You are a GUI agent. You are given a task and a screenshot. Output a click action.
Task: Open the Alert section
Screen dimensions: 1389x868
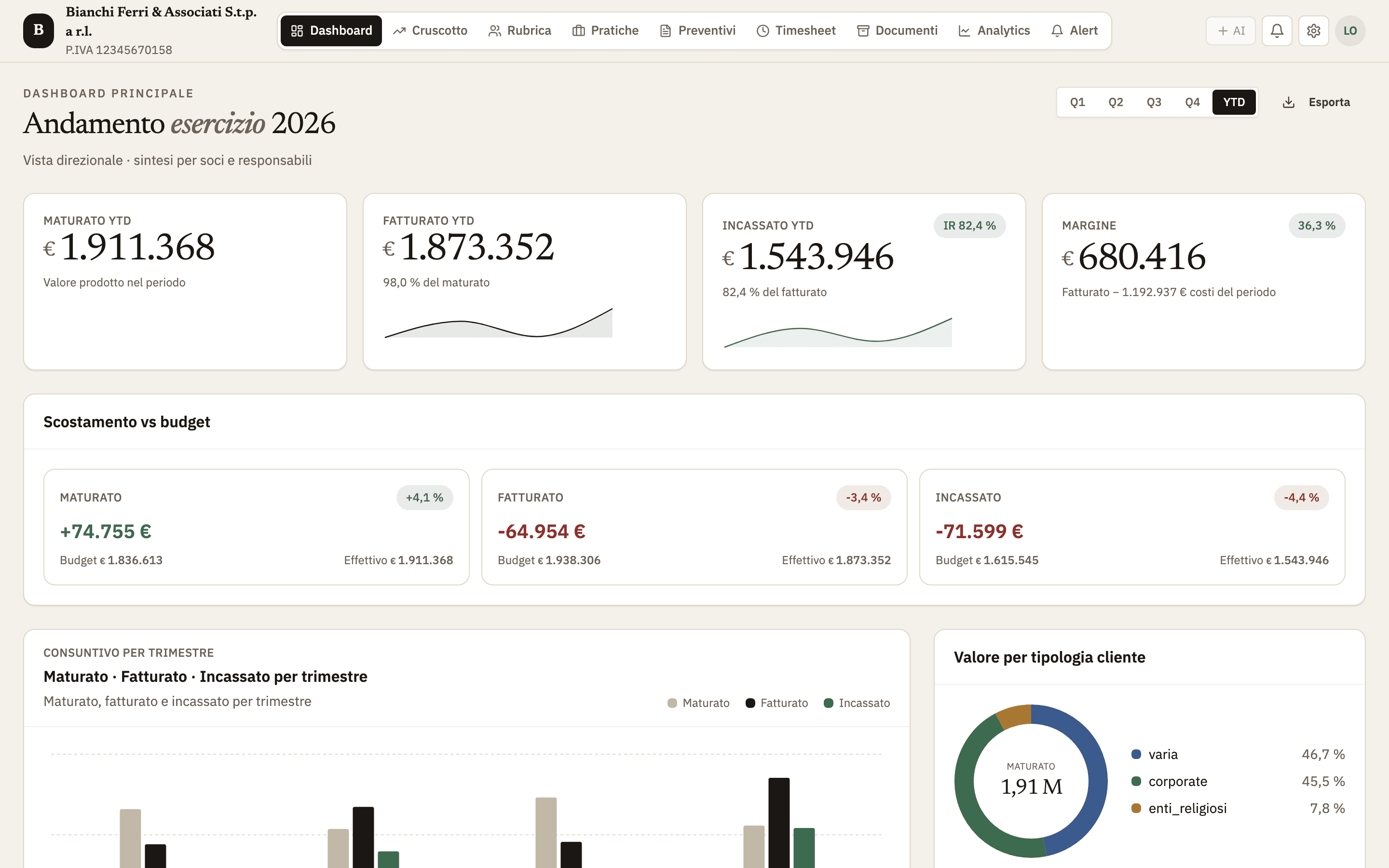pos(1074,30)
